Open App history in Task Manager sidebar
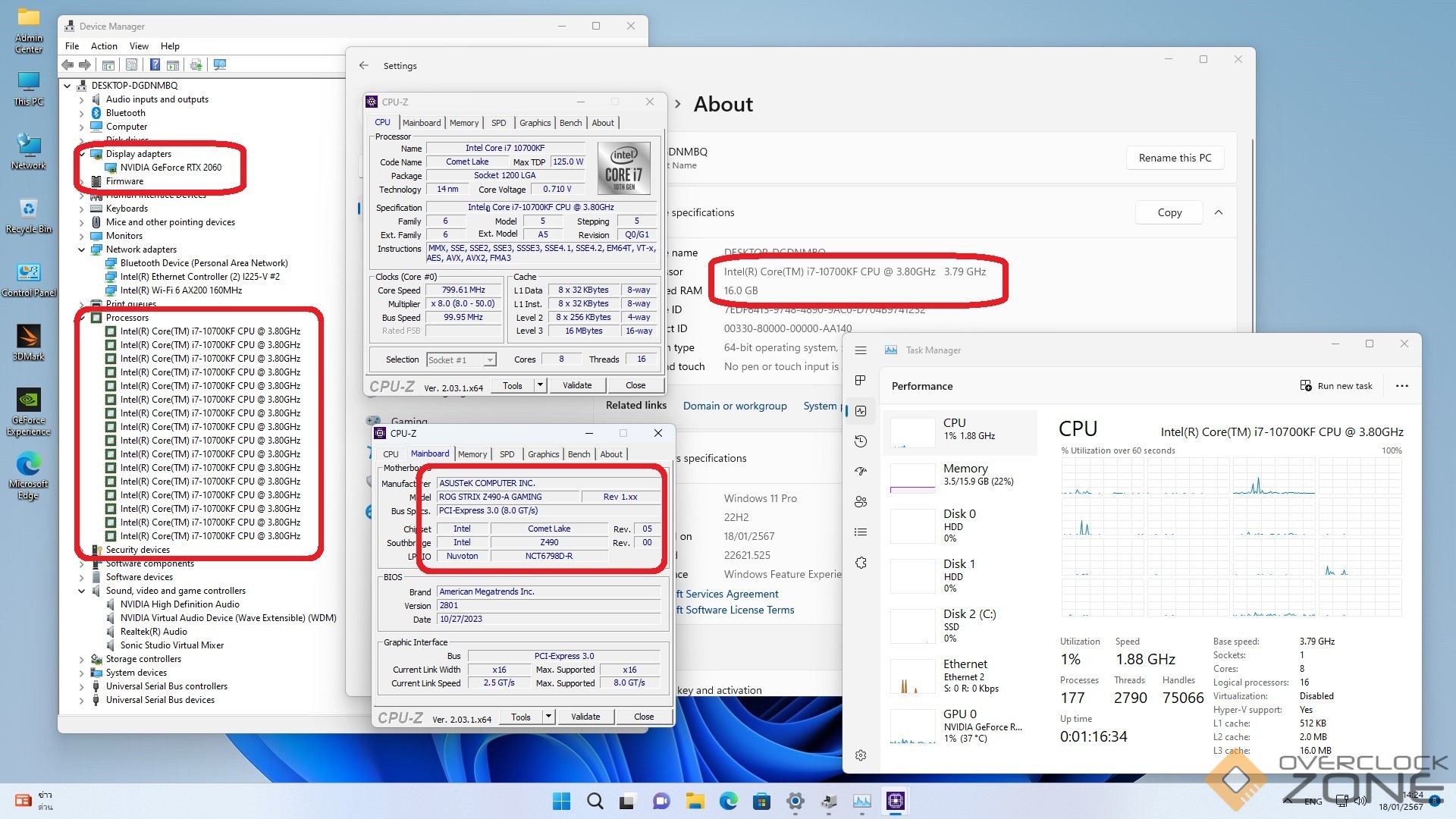The width and height of the screenshot is (1456, 819). click(861, 441)
